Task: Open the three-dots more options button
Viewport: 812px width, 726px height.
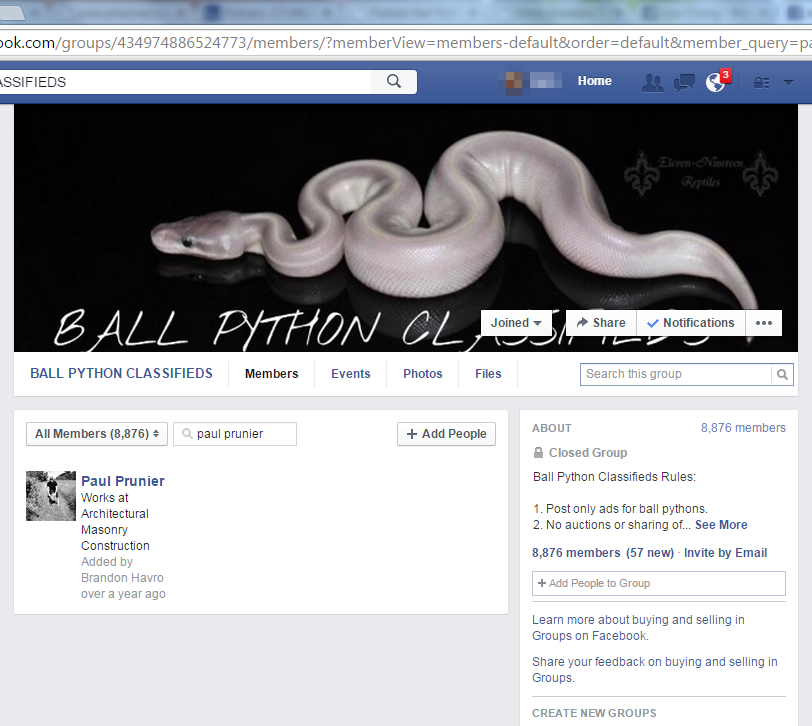Action: (x=764, y=323)
